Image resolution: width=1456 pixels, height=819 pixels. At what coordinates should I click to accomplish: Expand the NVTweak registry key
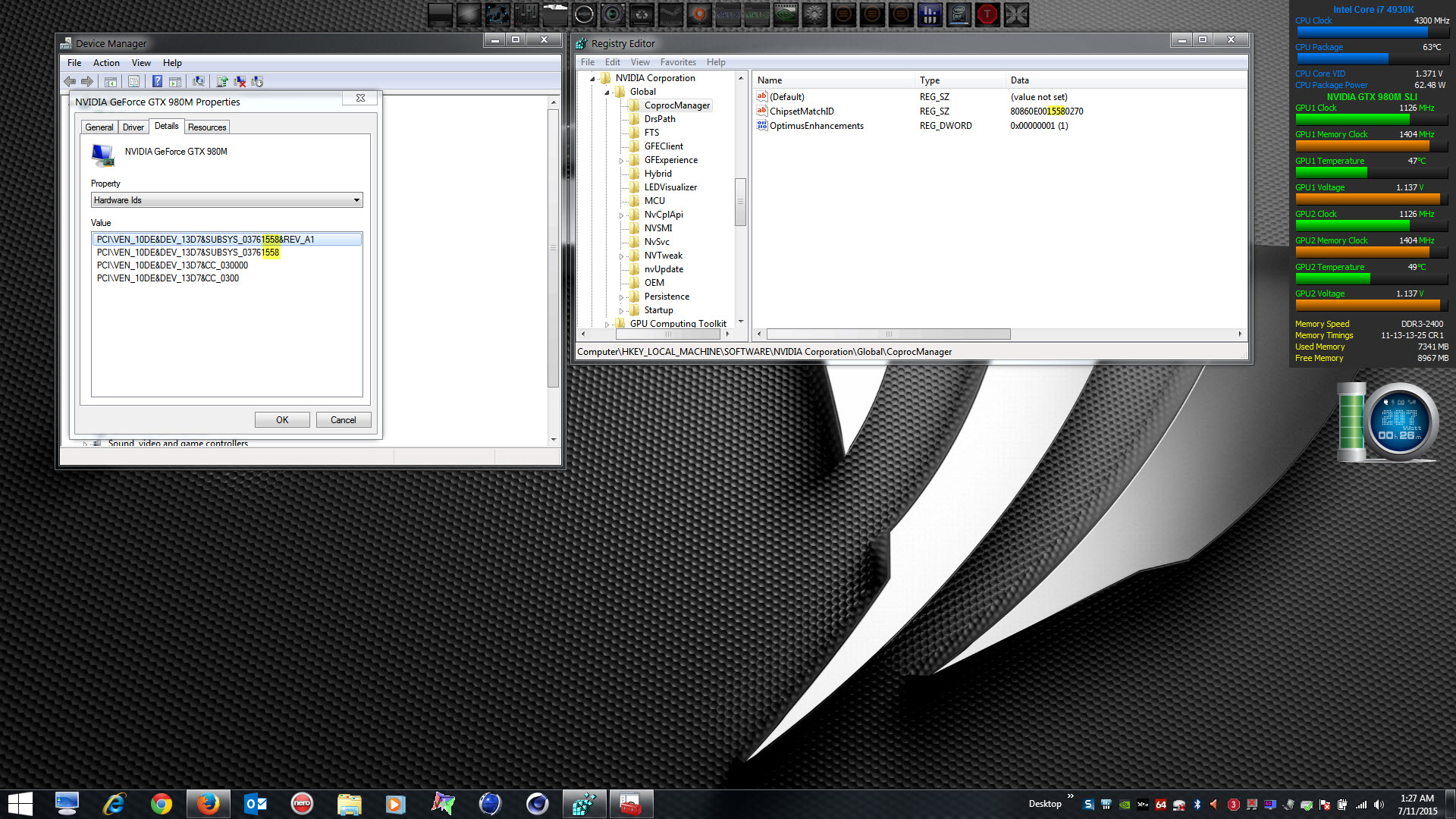pyautogui.click(x=621, y=256)
